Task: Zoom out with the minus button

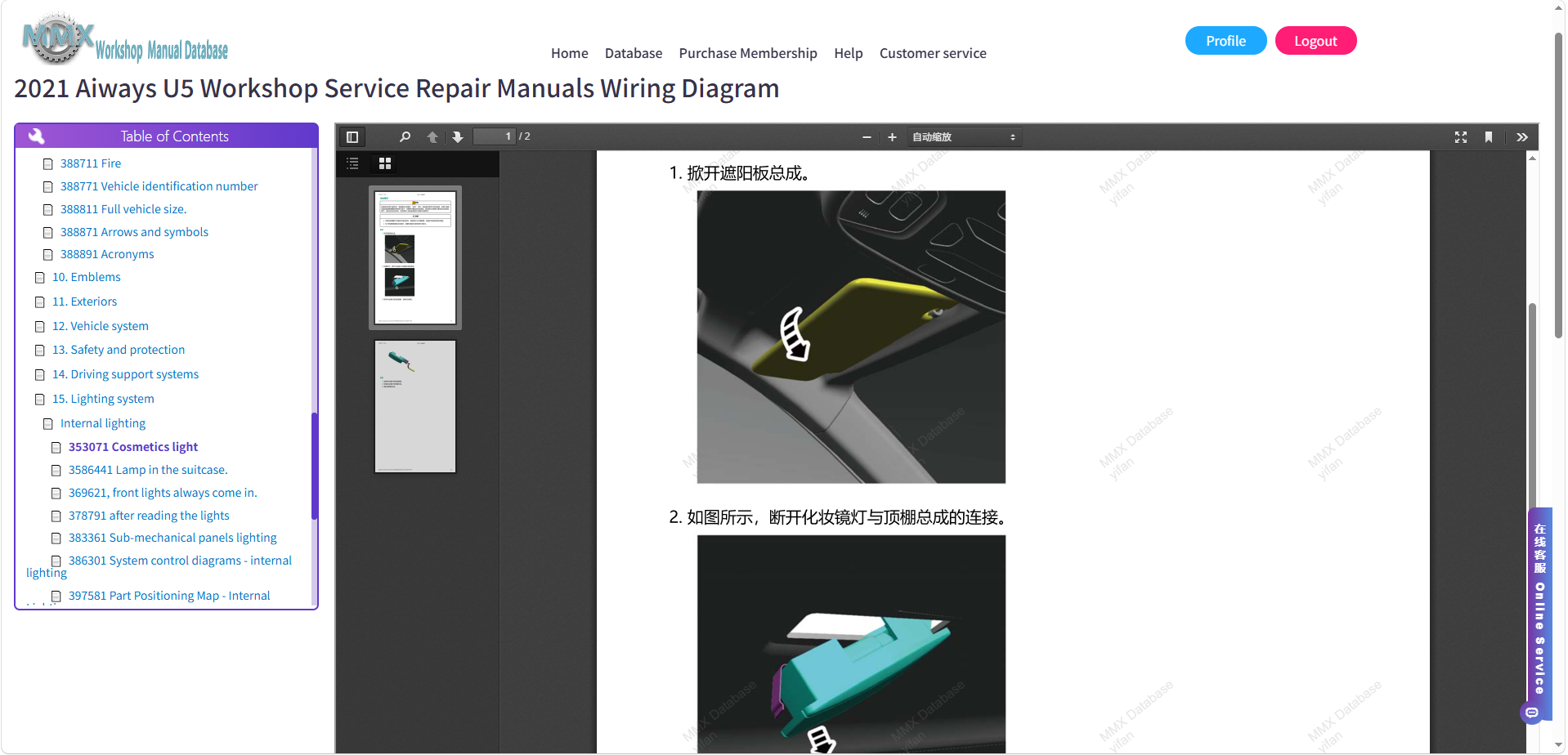Action: coord(867,137)
